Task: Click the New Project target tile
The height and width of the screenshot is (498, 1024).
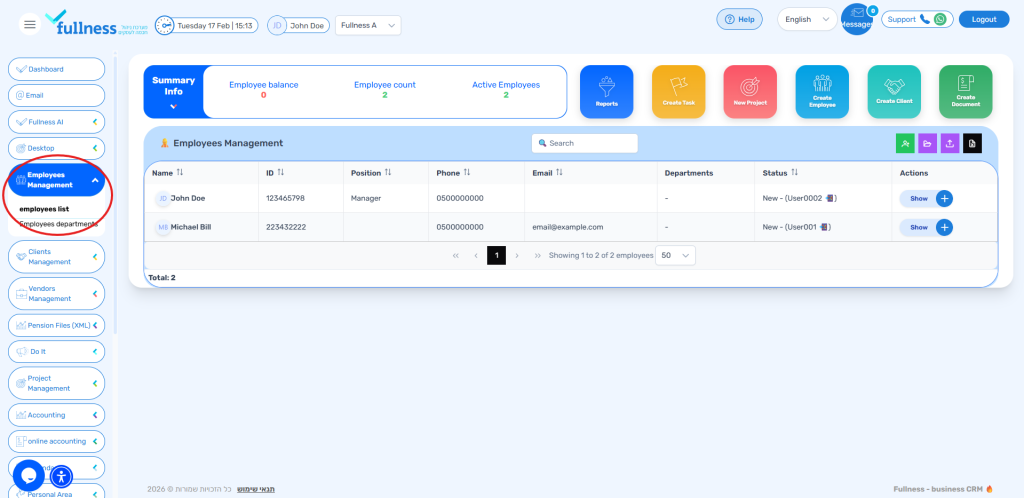Action: 750,91
